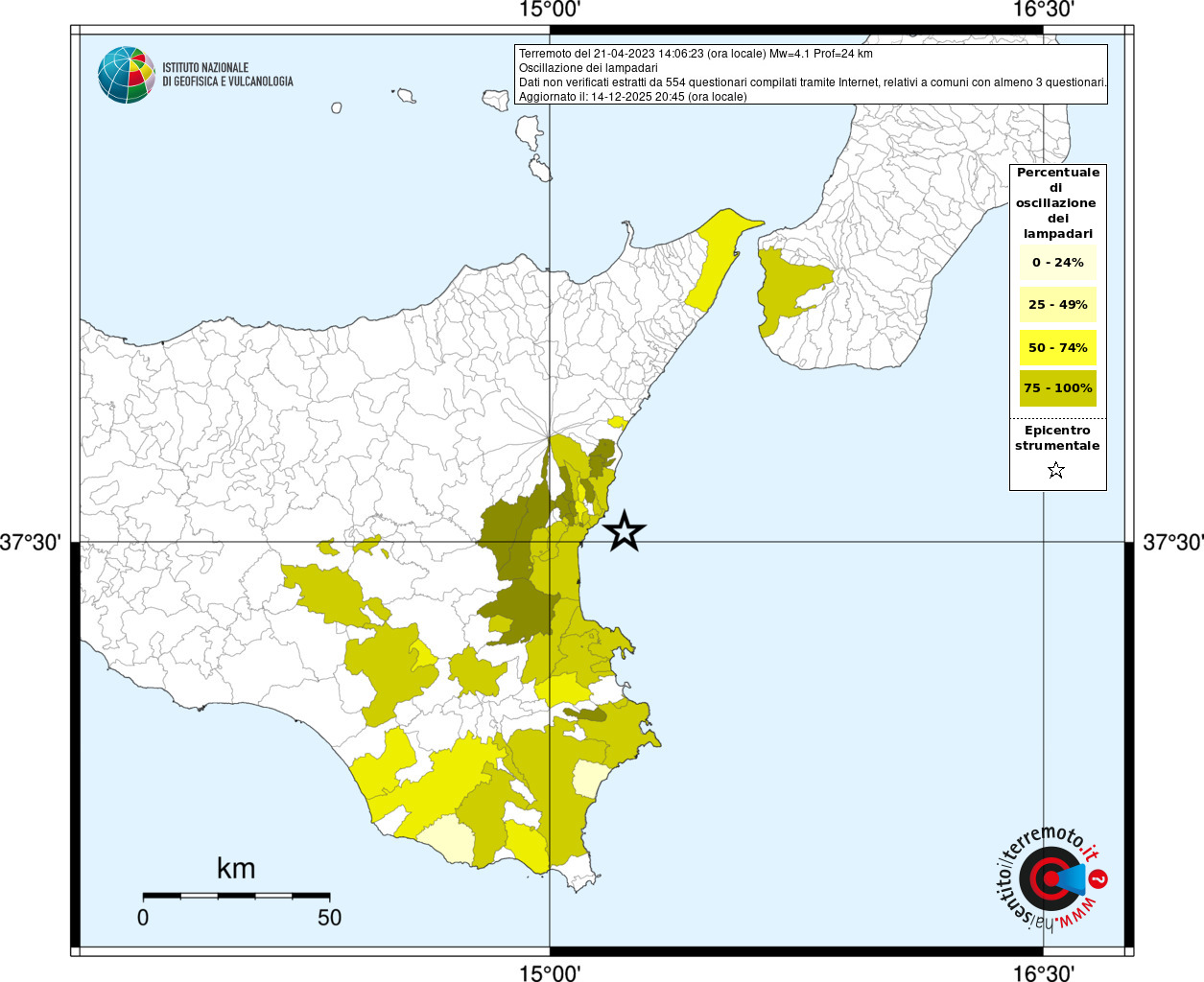Viewport: 1204px width, 982px height.
Task: Click the small star symbol in the legend
Action: click(1056, 470)
